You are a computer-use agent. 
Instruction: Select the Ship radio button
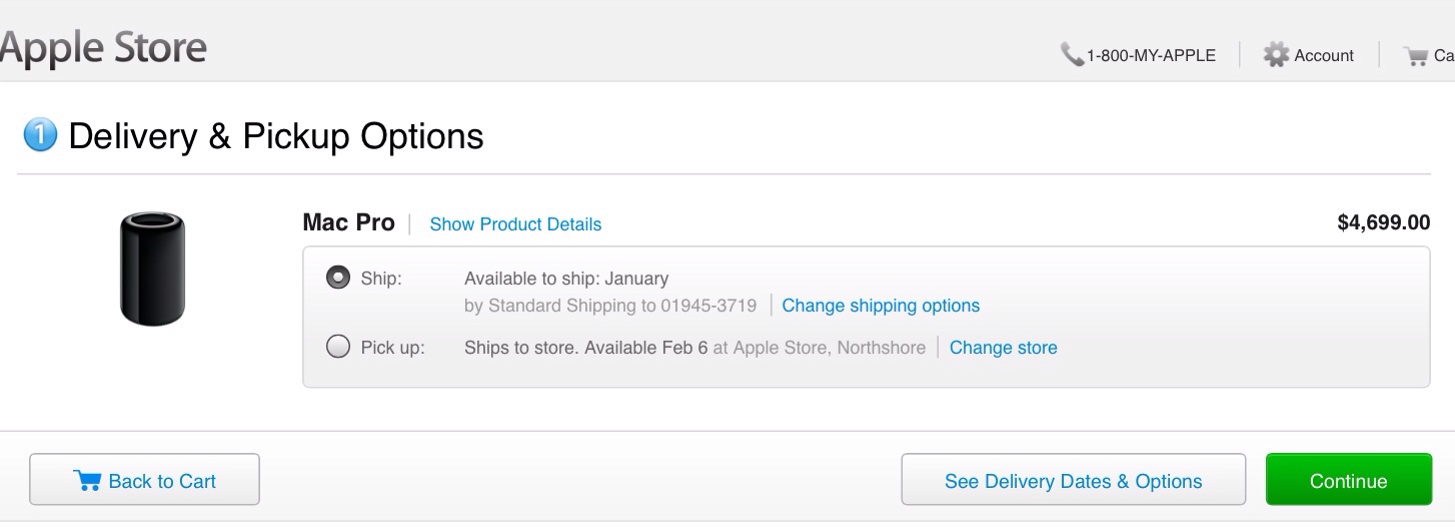click(x=338, y=277)
